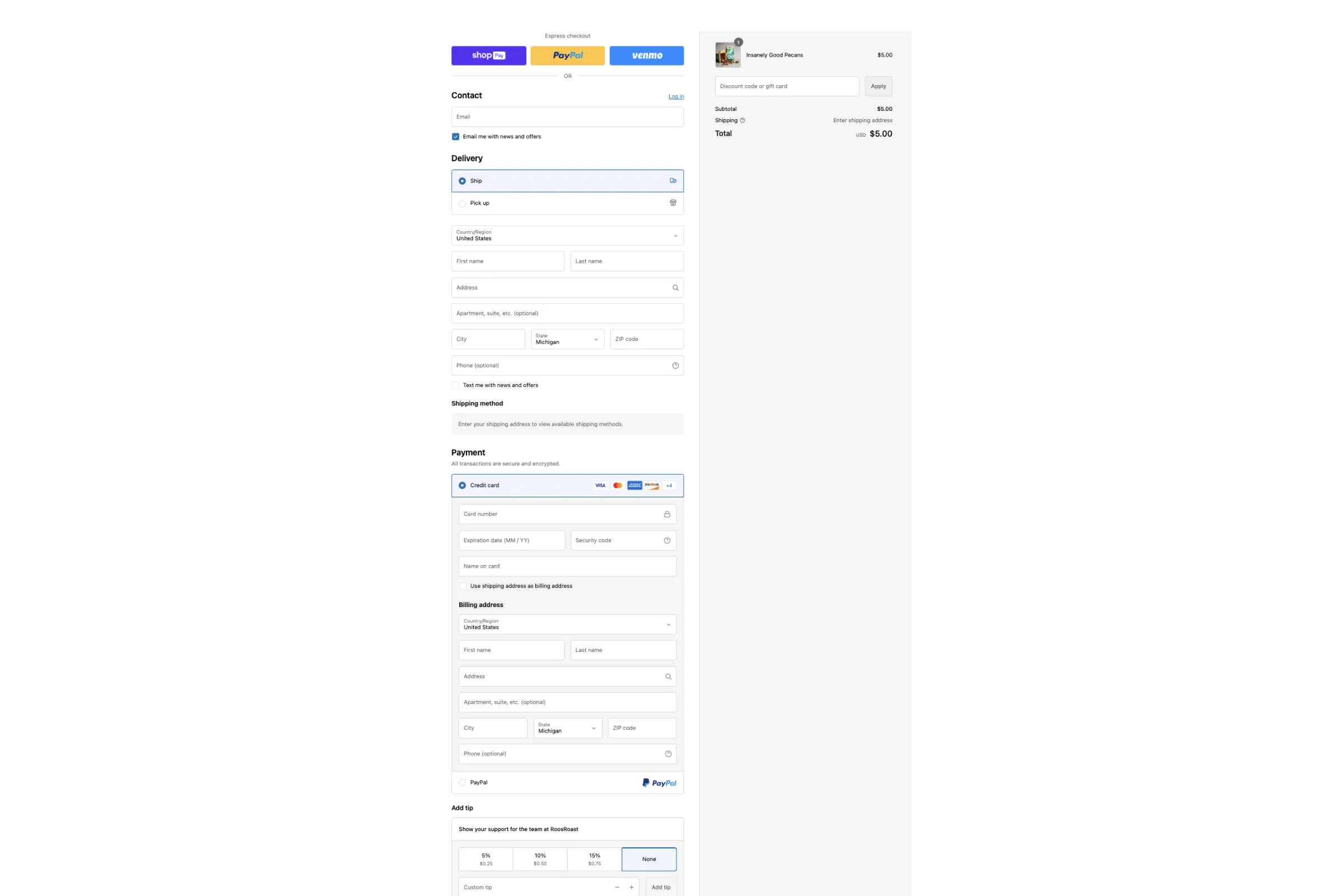Enable Text me with news and offers
The image size is (1344, 896).
point(455,385)
